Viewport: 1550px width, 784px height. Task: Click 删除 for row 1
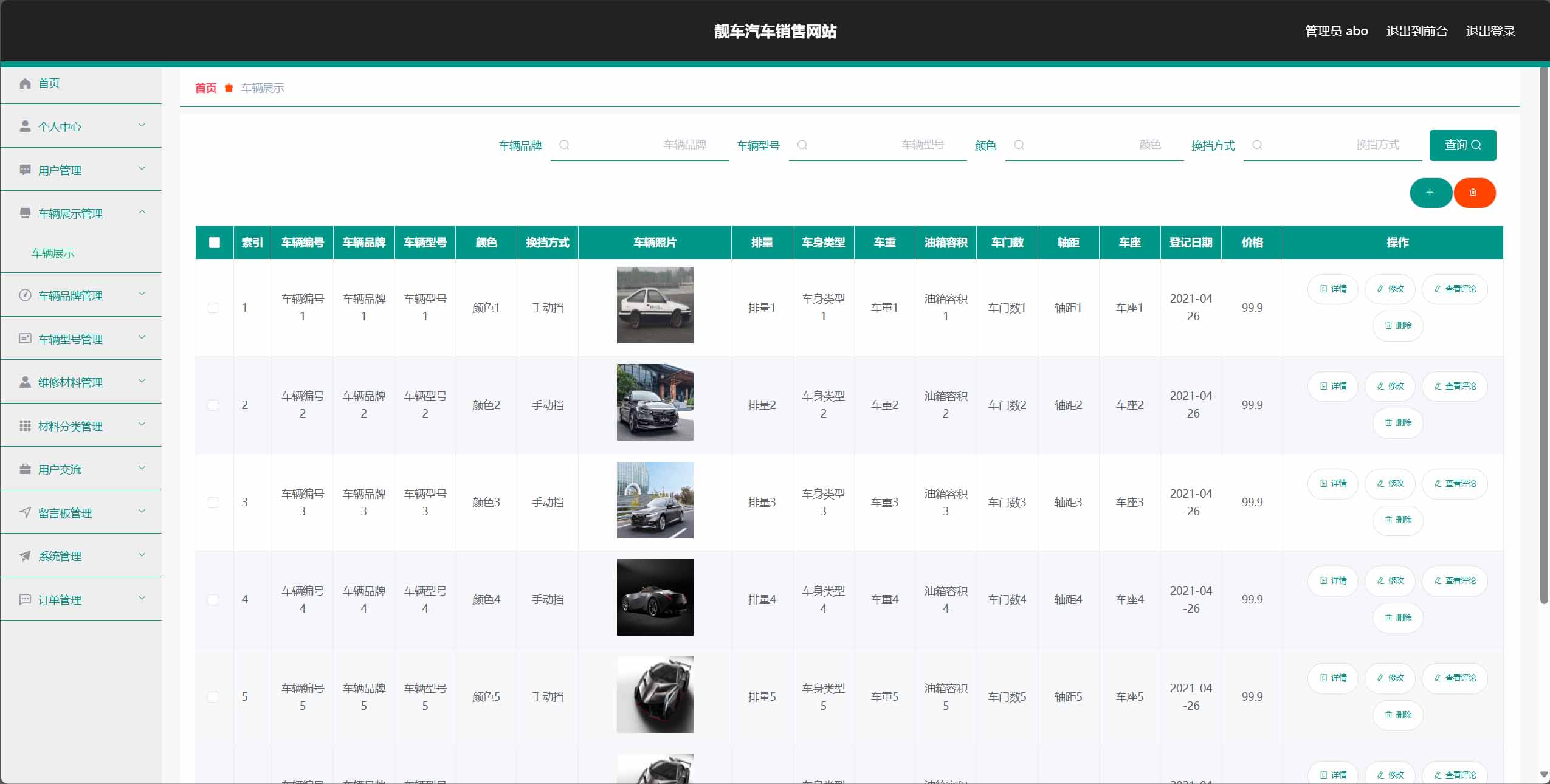1397,325
